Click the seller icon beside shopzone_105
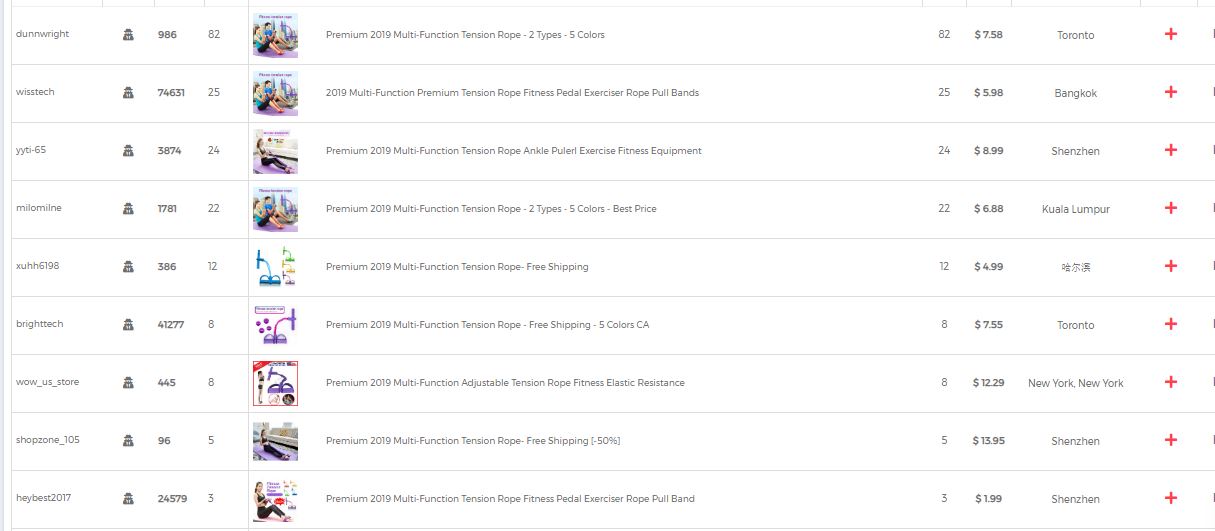Image resolution: width=1215 pixels, height=531 pixels. [x=128, y=441]
